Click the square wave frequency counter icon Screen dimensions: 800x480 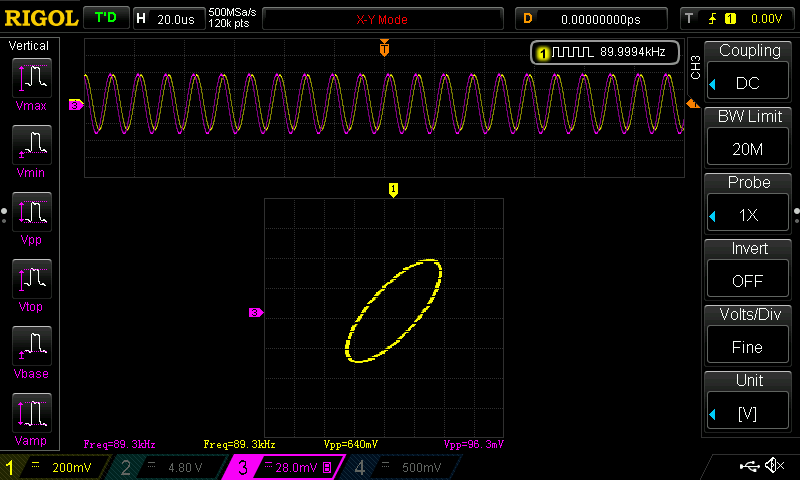click(572, 52)
